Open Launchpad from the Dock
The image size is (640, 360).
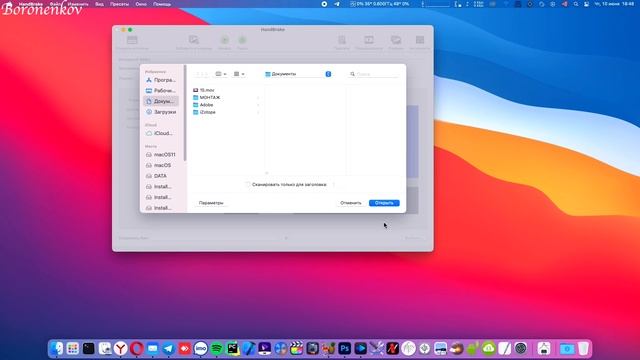click(73, 349)
